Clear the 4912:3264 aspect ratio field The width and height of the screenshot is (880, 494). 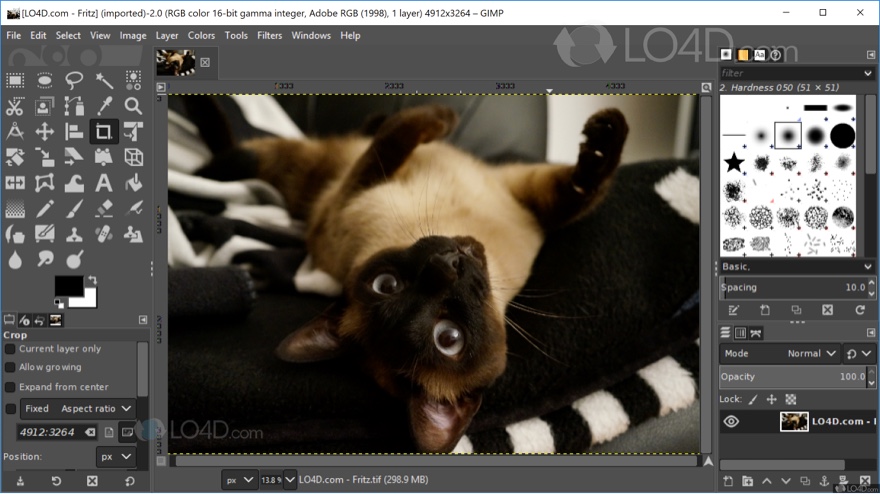89,432
